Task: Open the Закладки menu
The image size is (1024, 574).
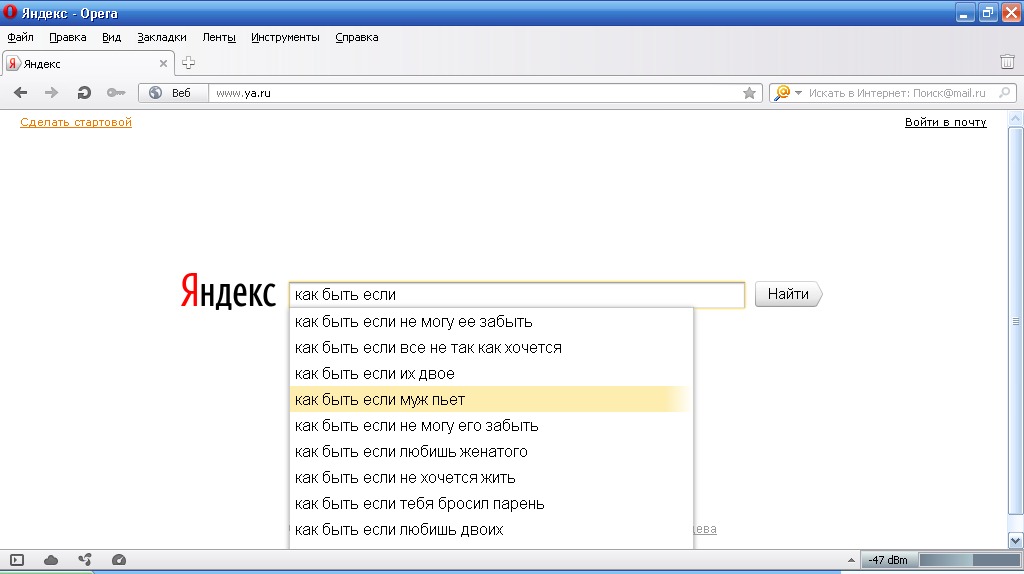Action: [x=162, y=37]
